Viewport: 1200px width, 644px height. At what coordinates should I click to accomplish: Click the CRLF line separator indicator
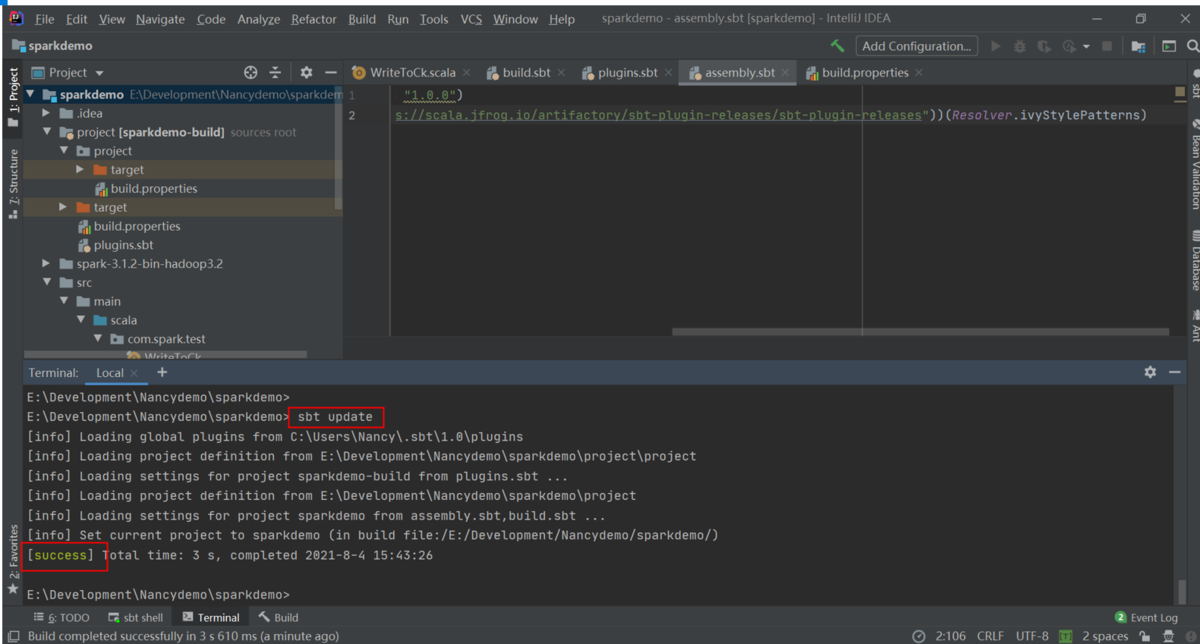pyautogui.click(x=990, y=636)
